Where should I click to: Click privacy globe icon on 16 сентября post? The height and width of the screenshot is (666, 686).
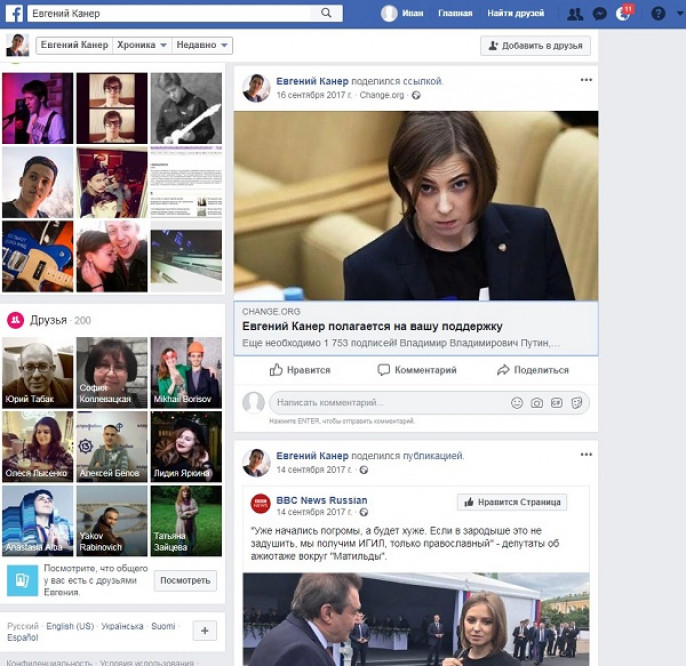[x=416, y=95]
